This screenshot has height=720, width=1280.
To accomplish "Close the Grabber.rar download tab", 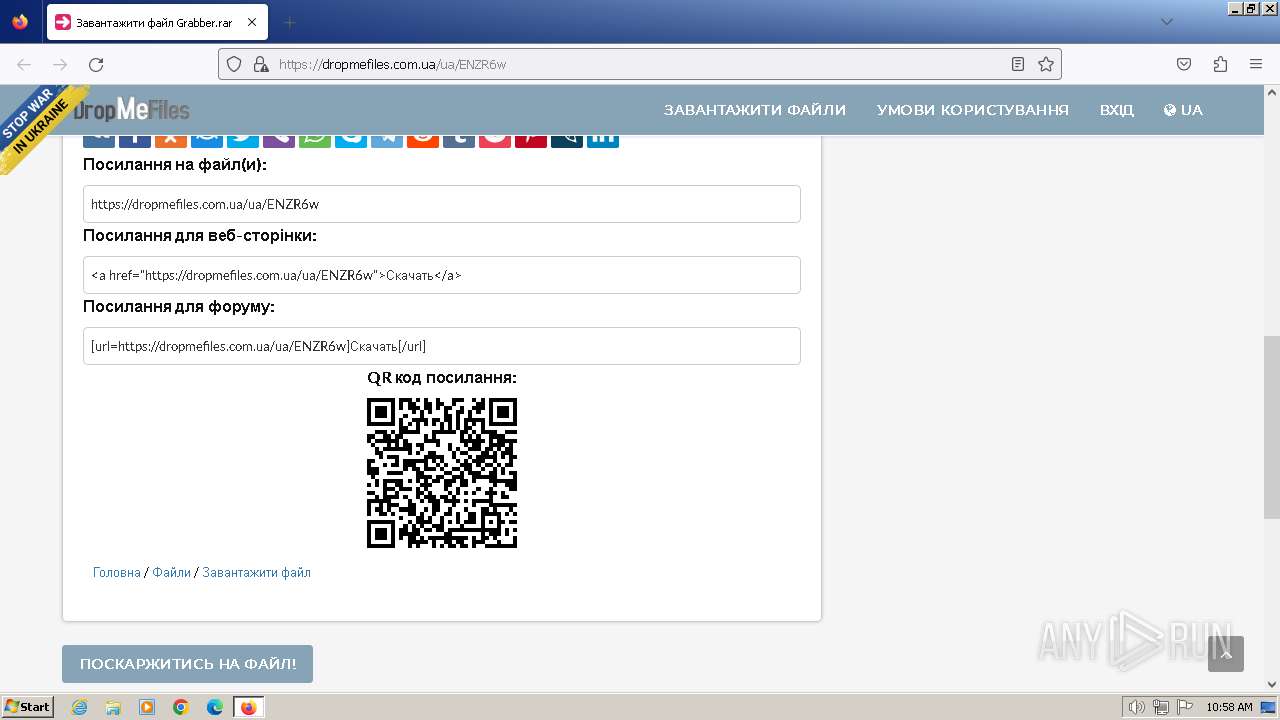I will [252, 22].
